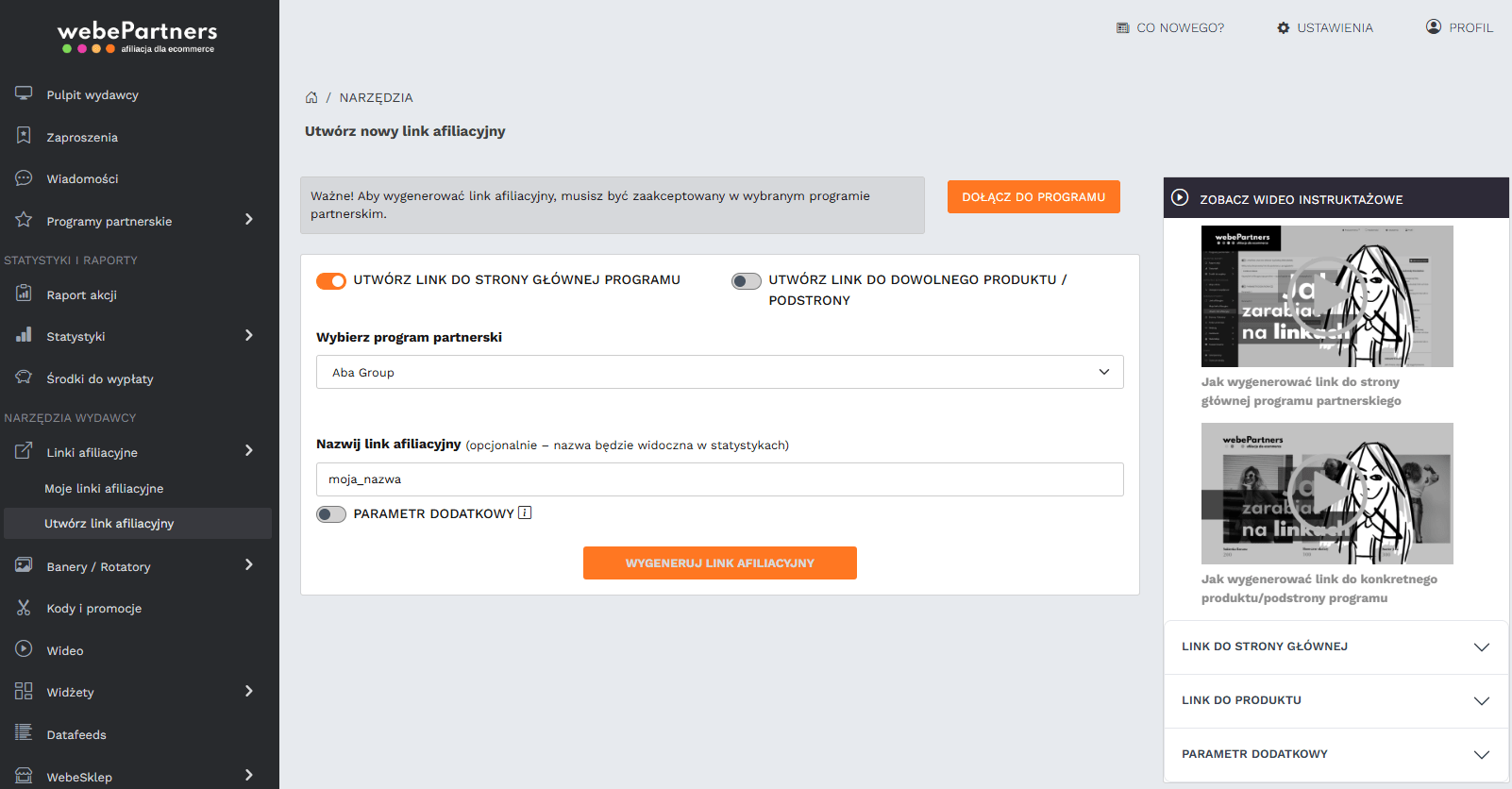Click play icon in Zobacz wideo instruktażowe header

[1180, 198]
